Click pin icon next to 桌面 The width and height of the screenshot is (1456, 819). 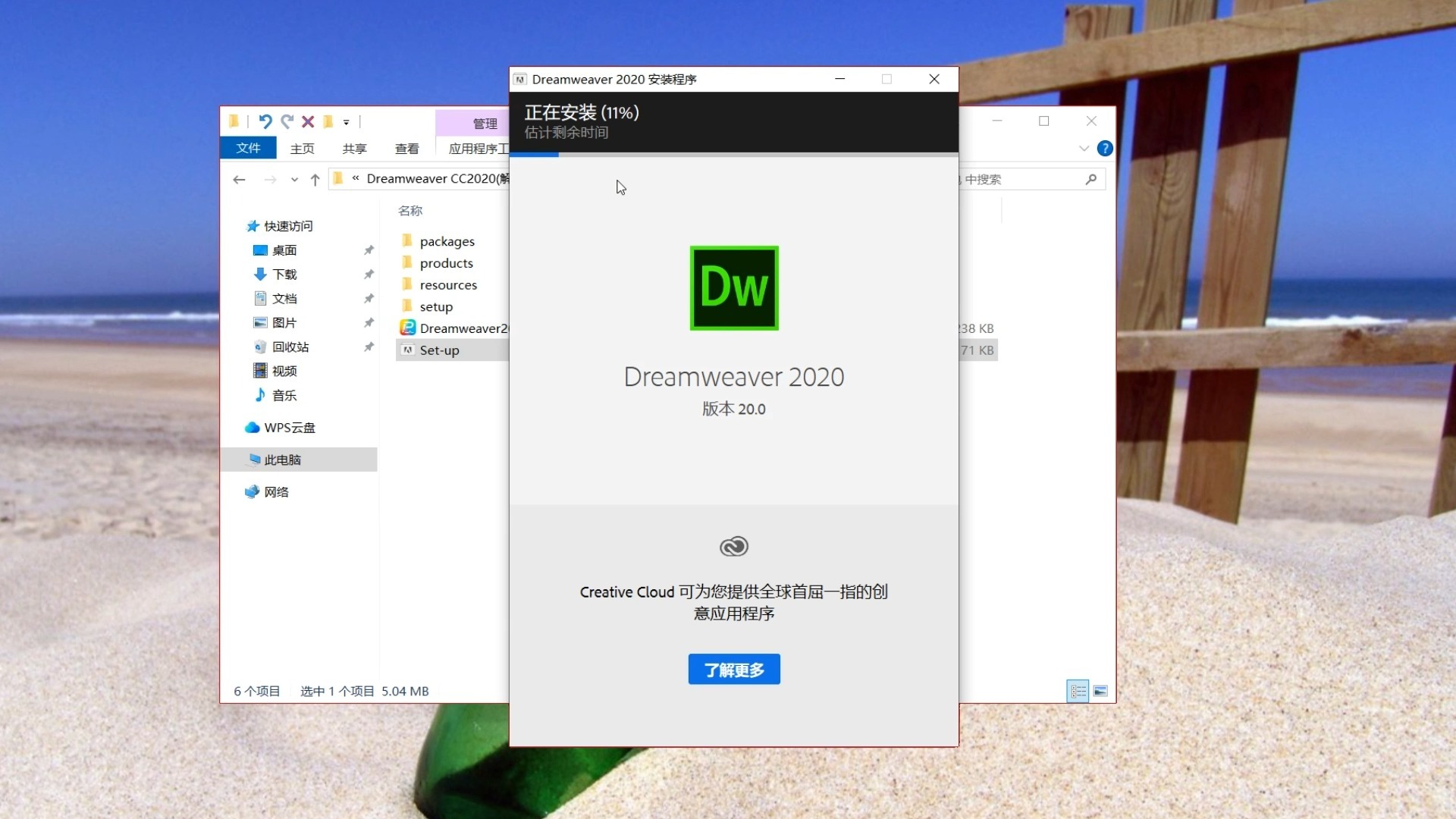[x=369, y=250]
